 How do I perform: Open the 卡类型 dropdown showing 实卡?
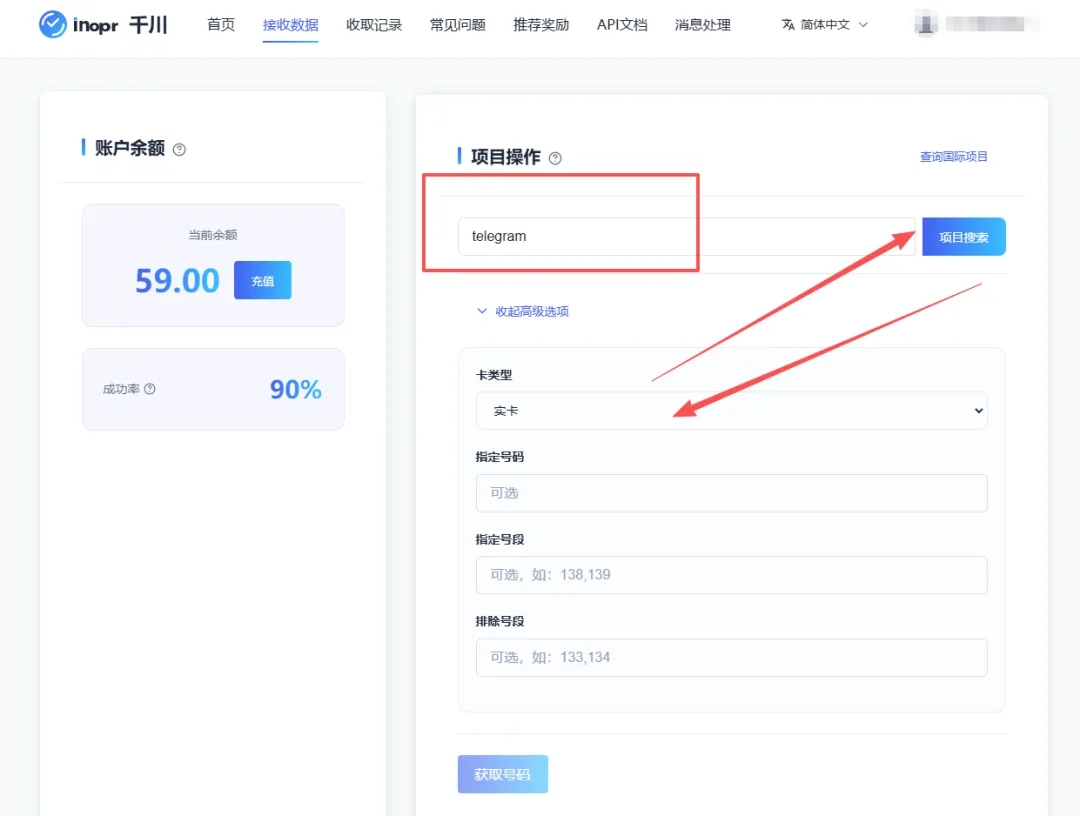click(731, 411)
